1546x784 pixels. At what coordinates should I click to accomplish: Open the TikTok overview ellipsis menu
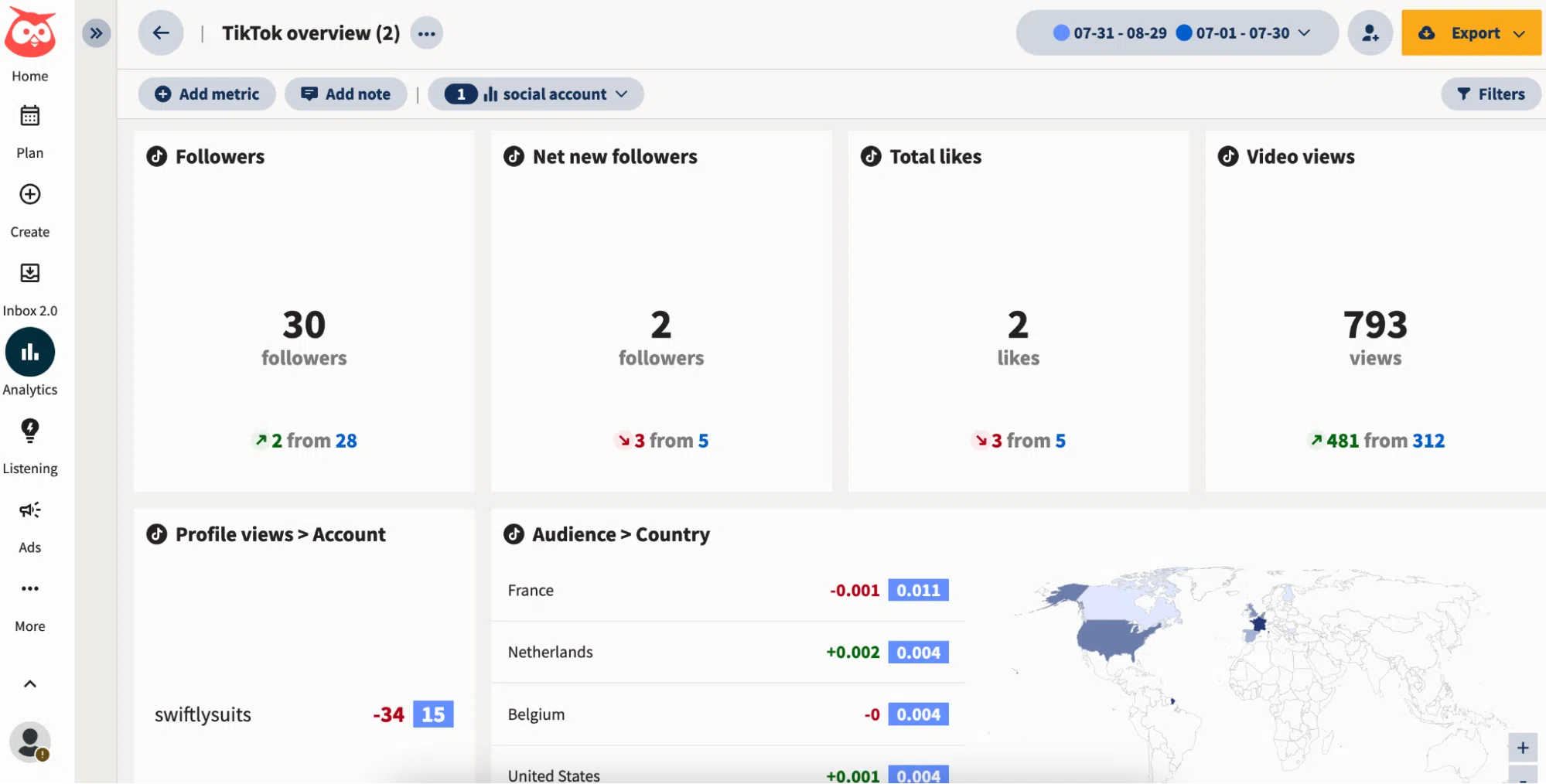[426, 32]
